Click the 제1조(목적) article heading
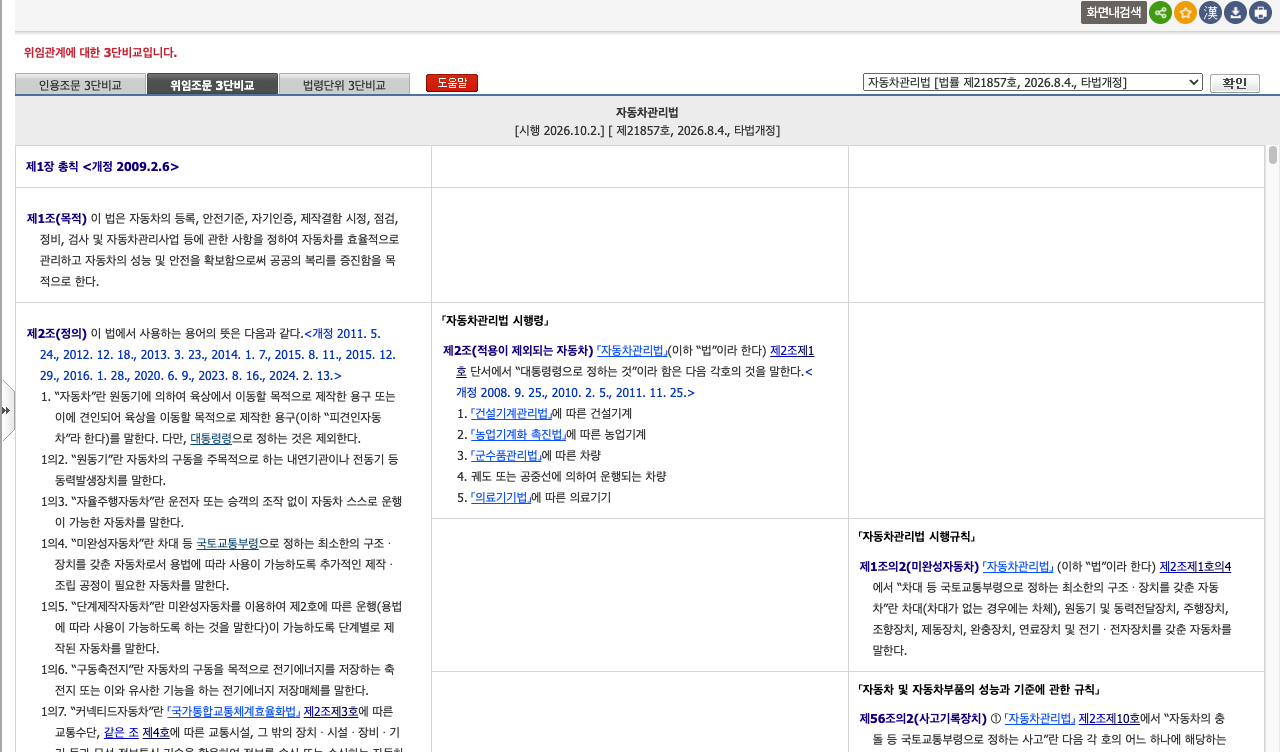This screenshot has width=1280, height=752. (x=57, y=218)
